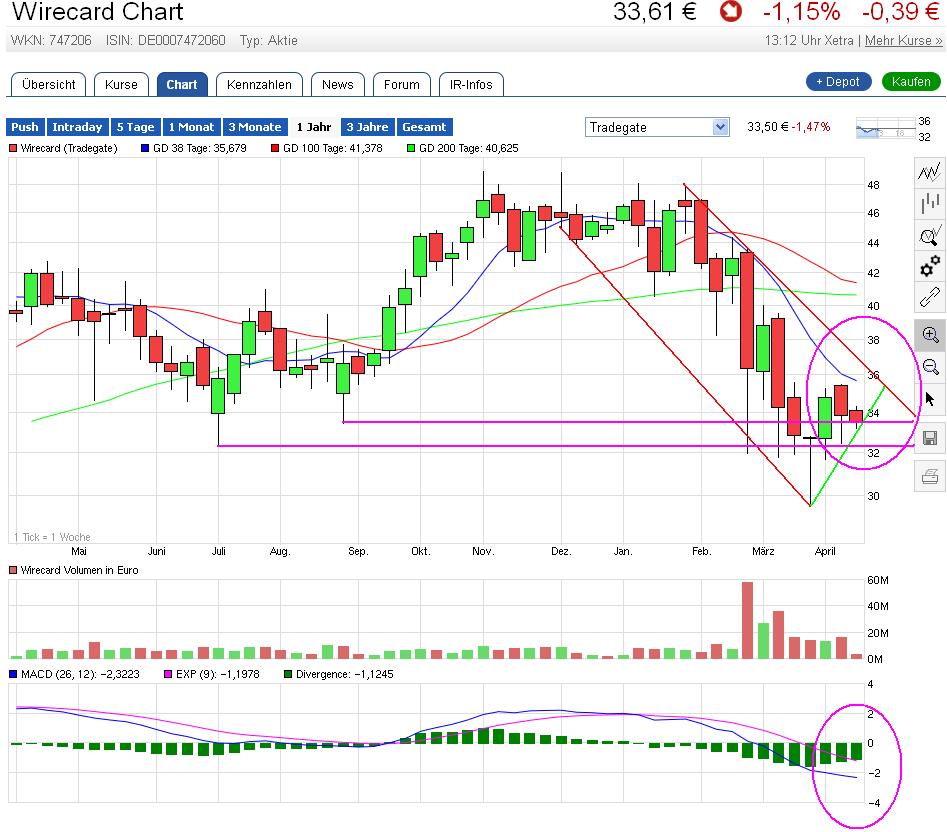Set chart range to 3 Jahre
Viewport: 947px width, 832px height.
[x=367, y=127]
